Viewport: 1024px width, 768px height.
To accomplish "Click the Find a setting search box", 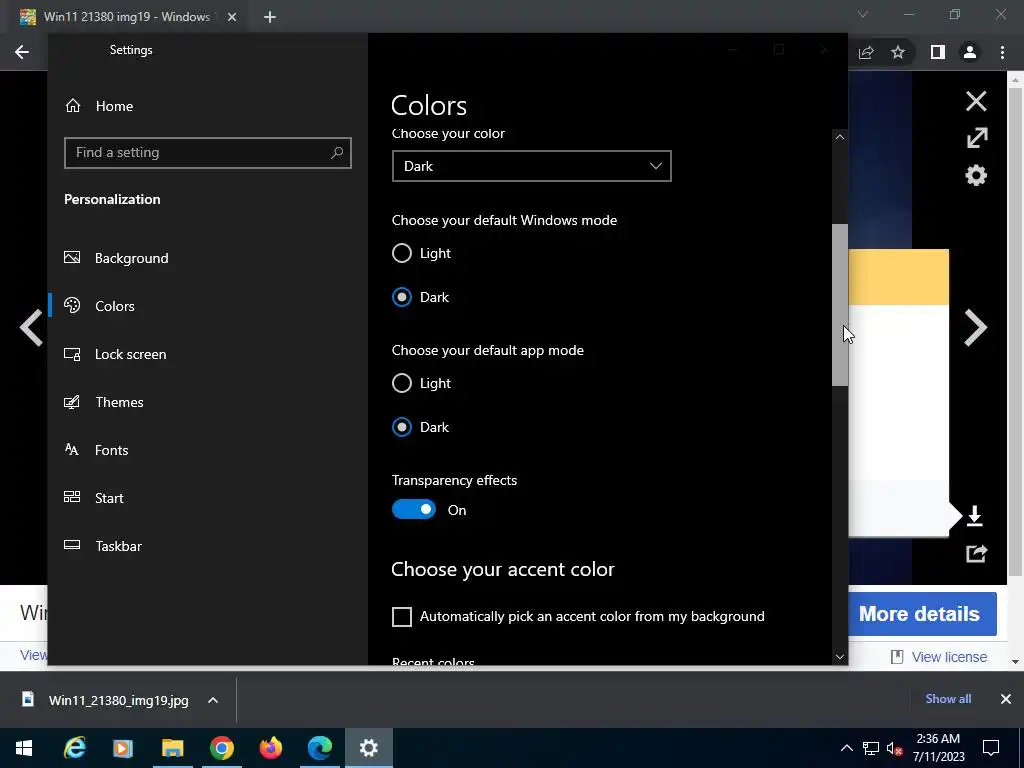I will [208, 153].
